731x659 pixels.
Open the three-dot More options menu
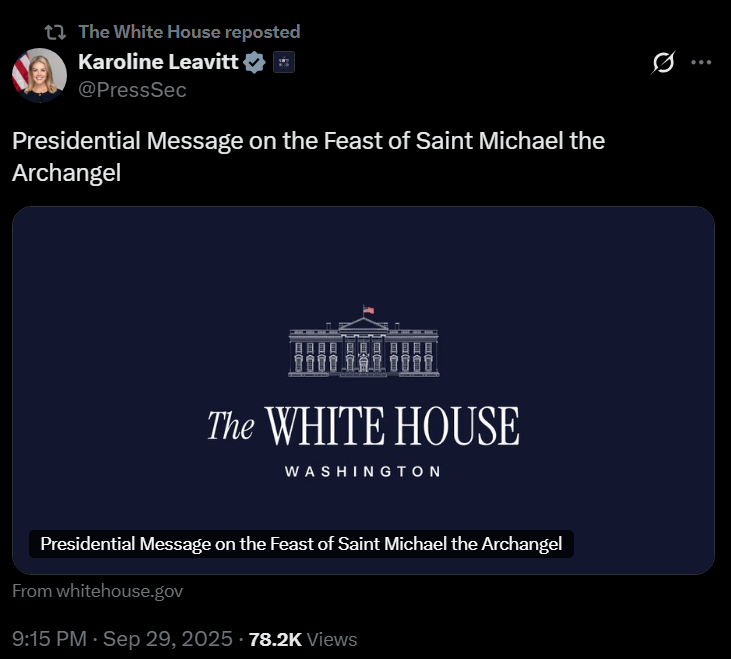click(x=702, y=63)
